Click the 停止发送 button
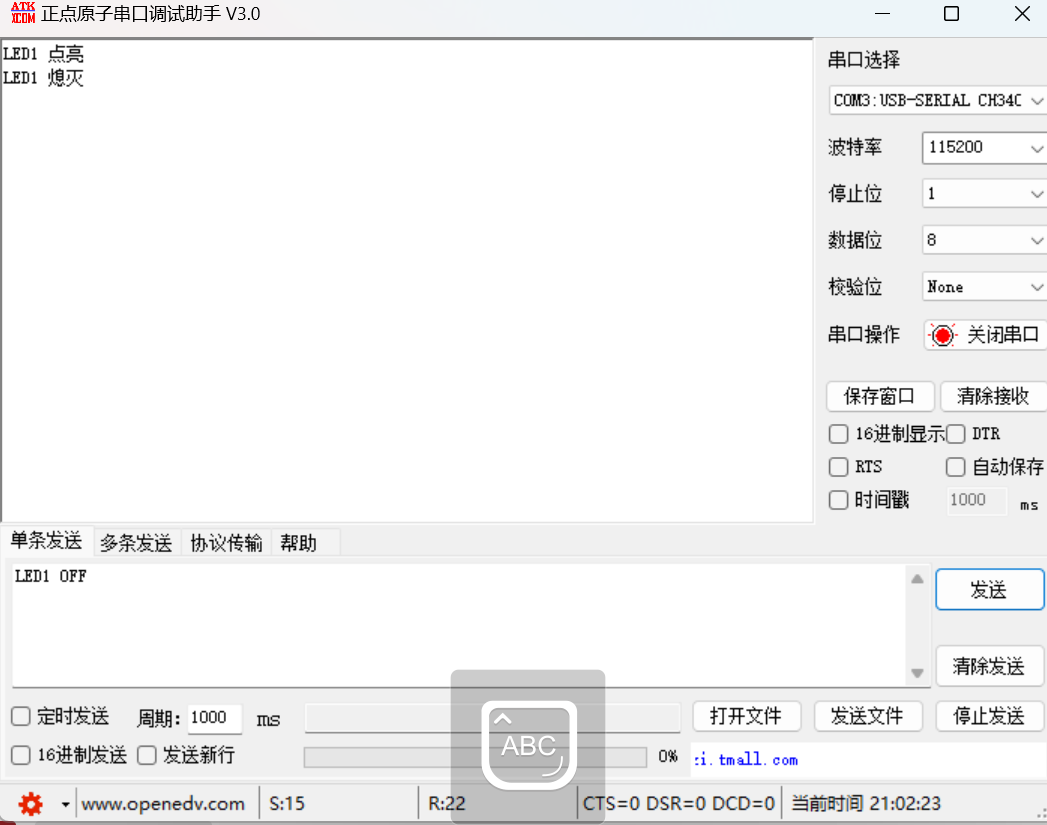This screenshot has height=825, width=1047. click(990, 716)
